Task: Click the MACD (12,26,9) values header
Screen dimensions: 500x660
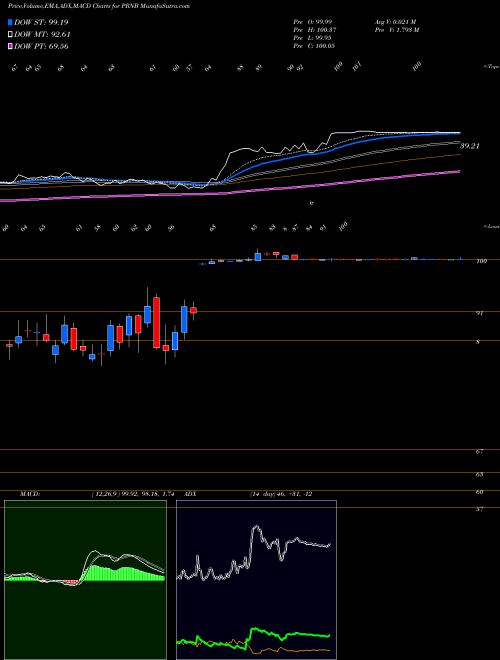Action: click(97, 494)
